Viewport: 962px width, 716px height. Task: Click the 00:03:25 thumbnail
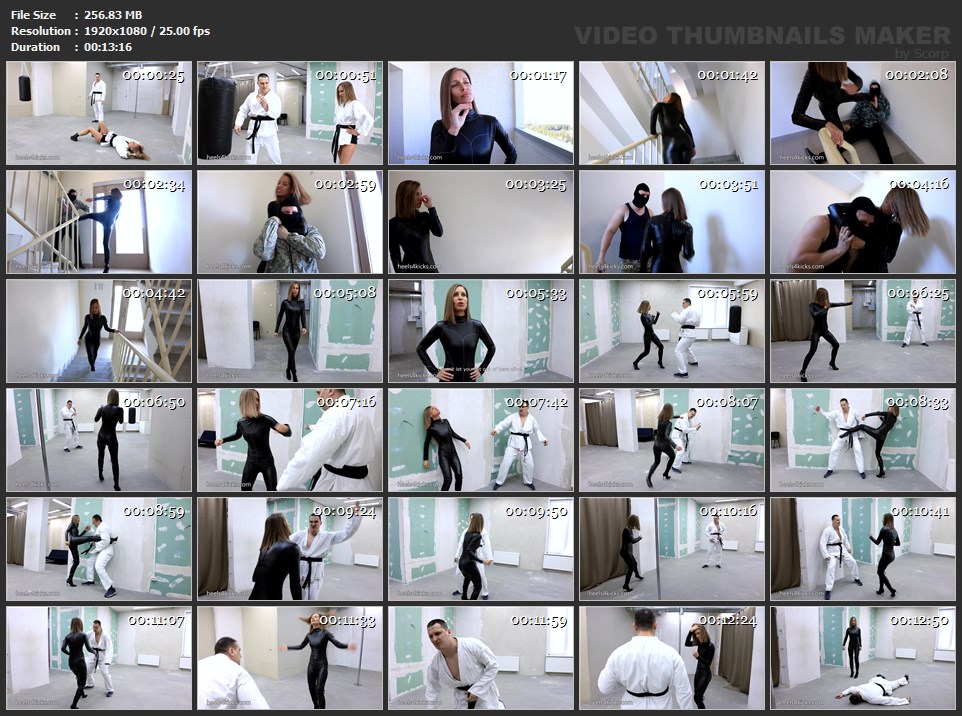tap(481, 222)
